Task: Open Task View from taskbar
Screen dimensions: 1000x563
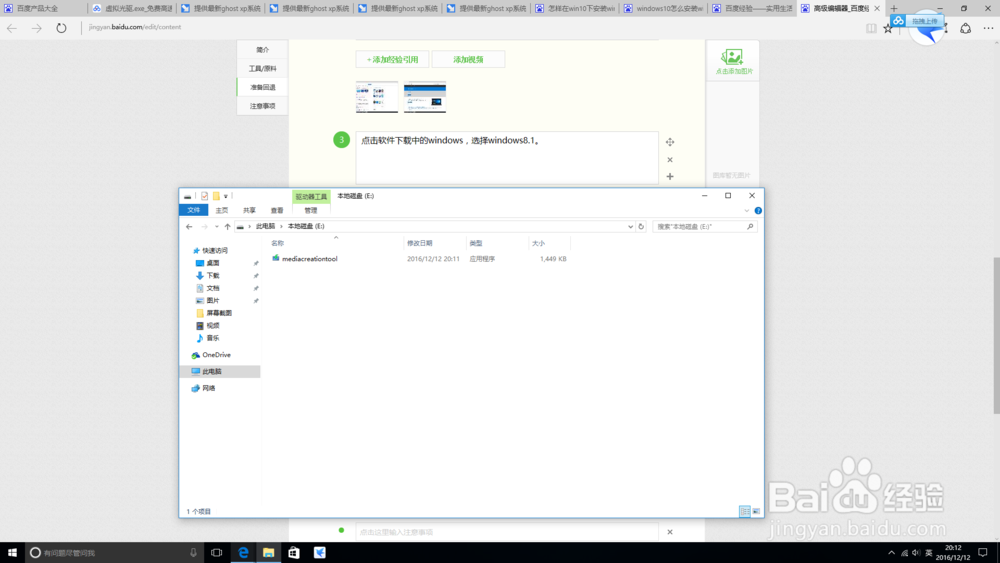Action: point(216,552)
